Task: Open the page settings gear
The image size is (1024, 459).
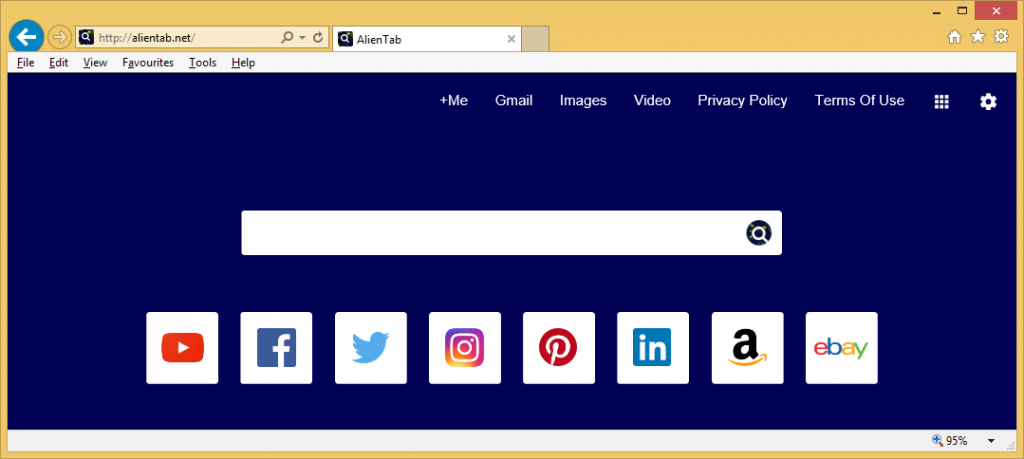Action: click(x=988, y=101)
